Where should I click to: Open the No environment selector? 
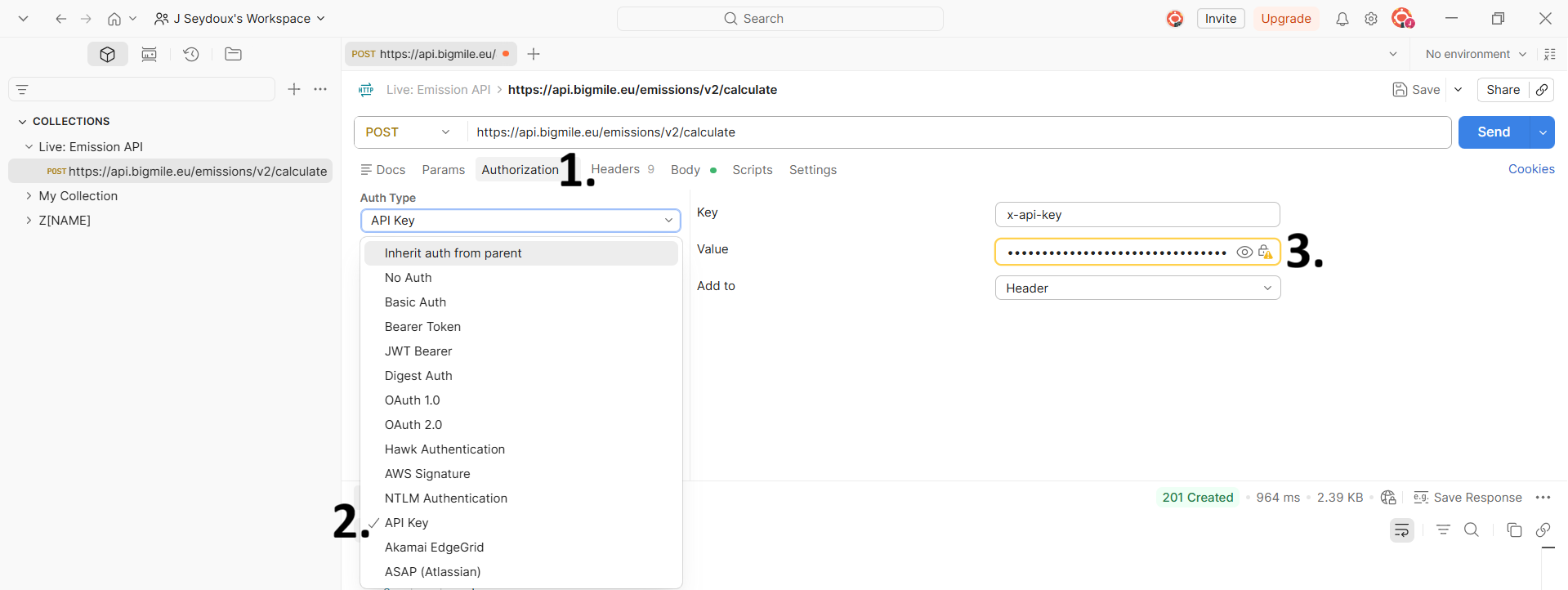tap(1476, 54)
